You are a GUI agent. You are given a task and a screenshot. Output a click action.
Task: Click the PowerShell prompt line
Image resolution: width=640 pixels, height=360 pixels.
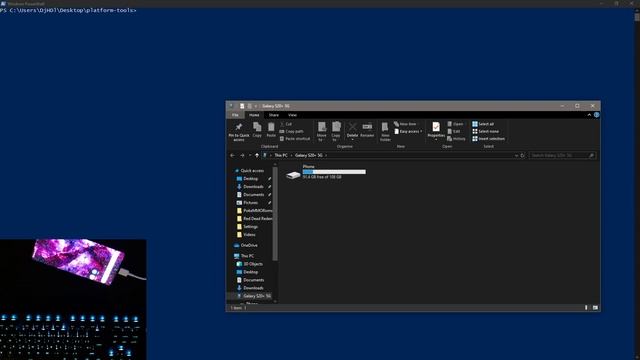[x=69, y=10]
